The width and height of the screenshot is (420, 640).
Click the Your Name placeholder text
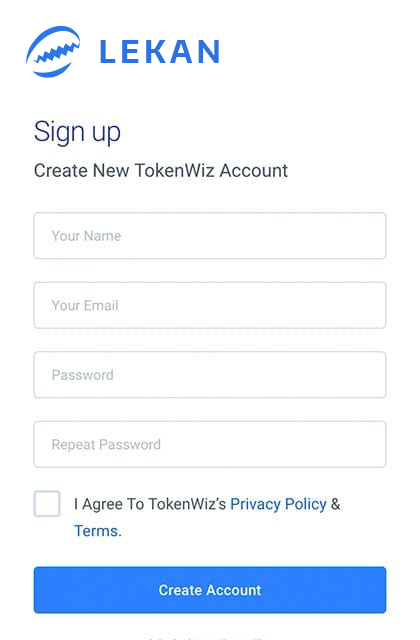point(87,236)
